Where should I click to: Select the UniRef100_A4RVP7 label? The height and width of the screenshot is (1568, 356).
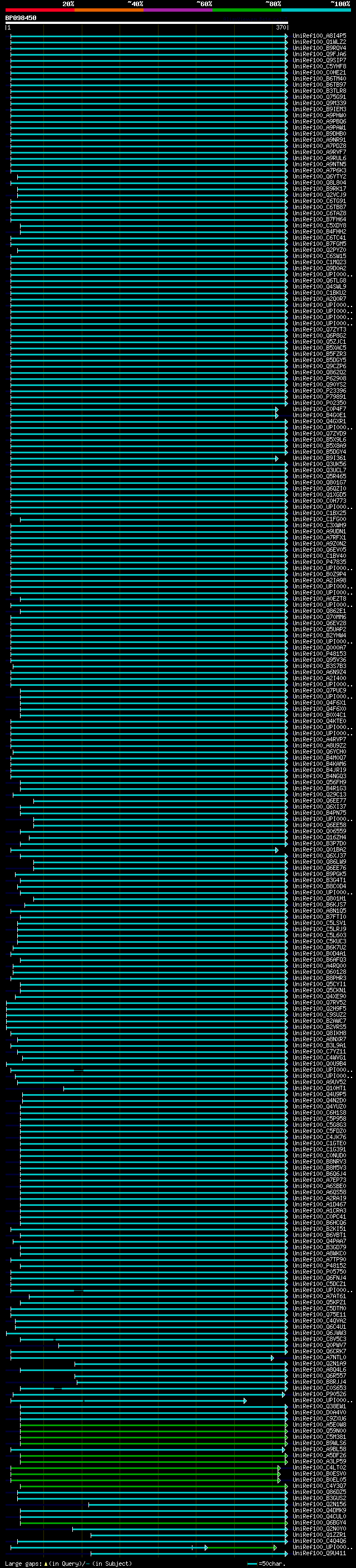[x=319, y=739]
